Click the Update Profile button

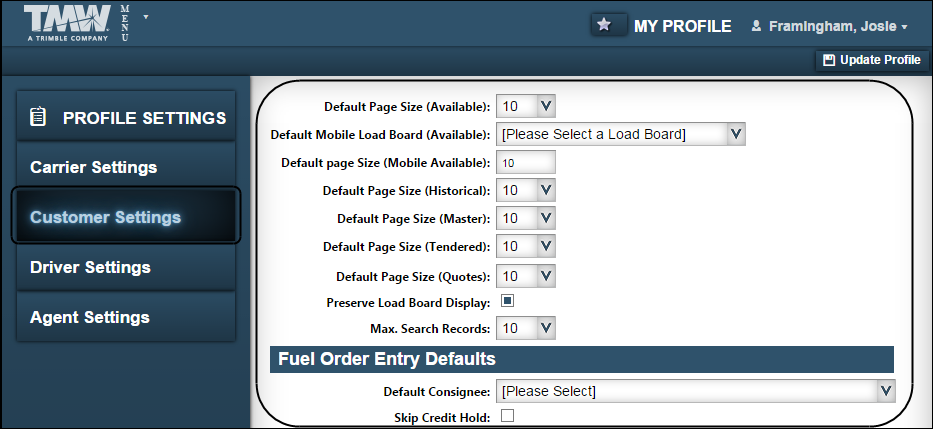pos(871,60)
